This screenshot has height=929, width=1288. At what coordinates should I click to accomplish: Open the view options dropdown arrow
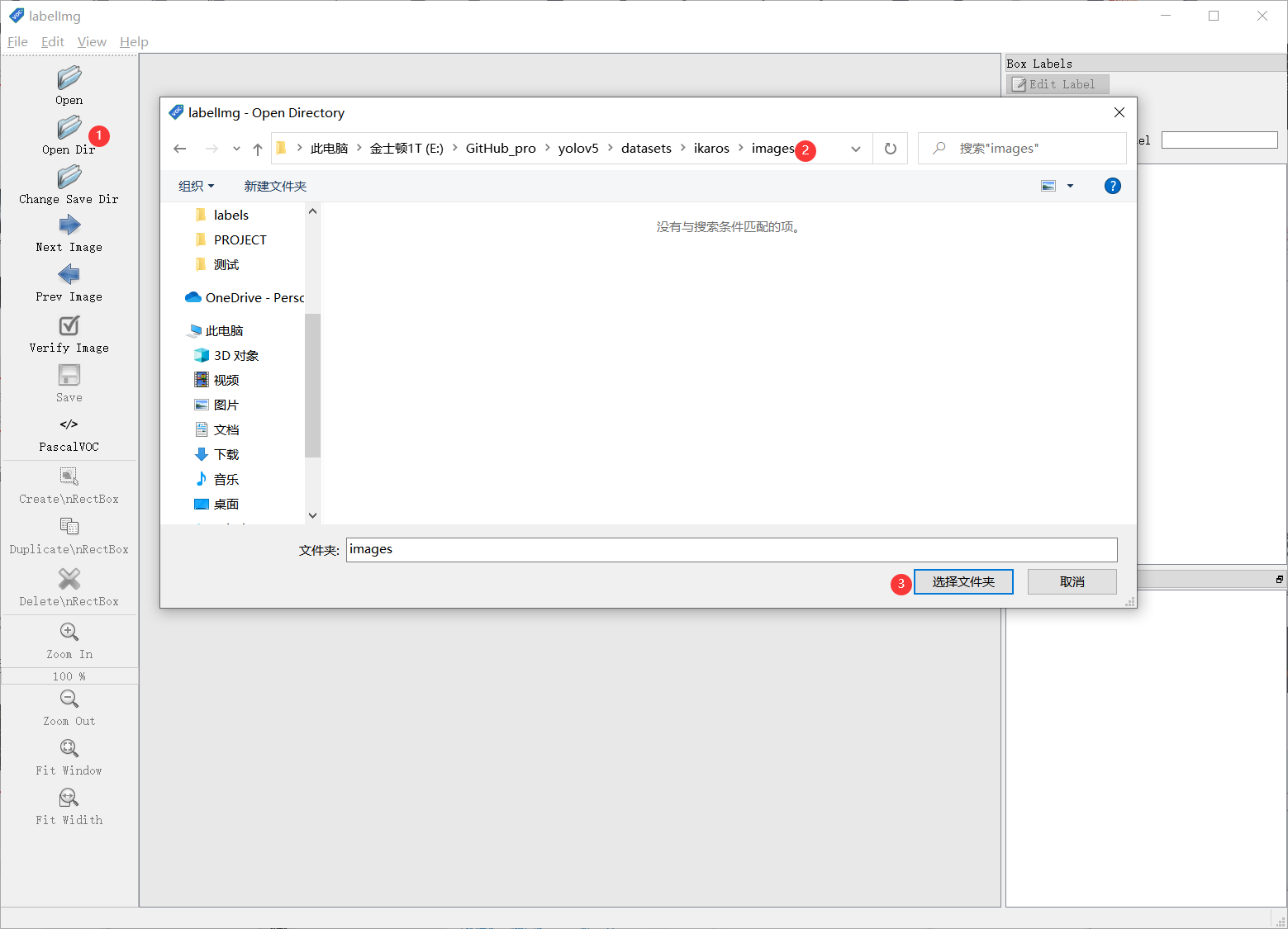tap(1070, 186)
